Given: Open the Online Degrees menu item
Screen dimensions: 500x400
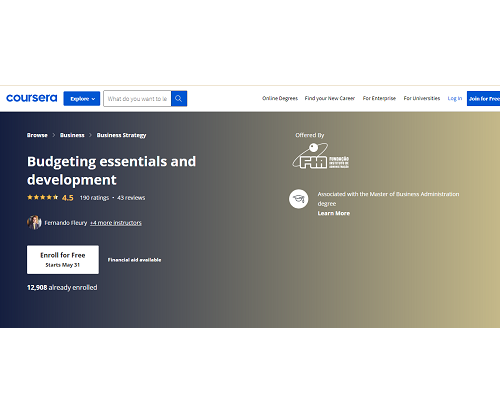Looking at the screenshot, I should (x=280, y=98).
